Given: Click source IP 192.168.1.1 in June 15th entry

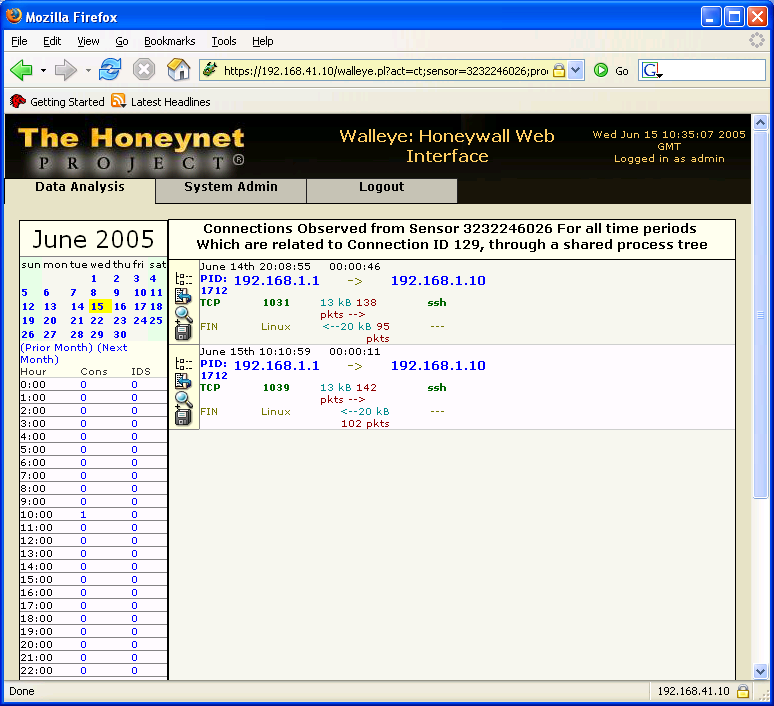Looking at the screenshot, I should pos(276,365).
